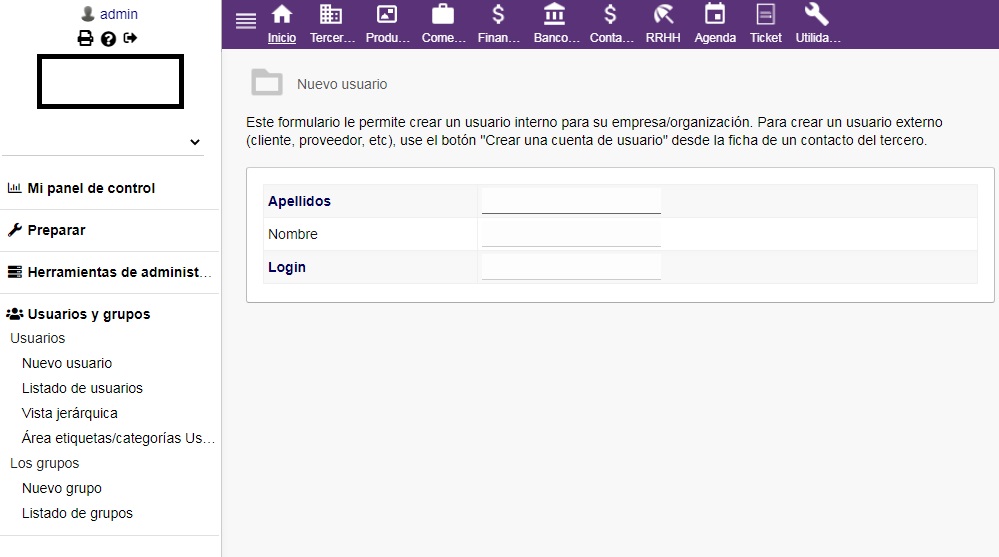The width and height of the screenshot is (999, 557).
Task: Open Vista jerárquica
Action: (69, 413)
